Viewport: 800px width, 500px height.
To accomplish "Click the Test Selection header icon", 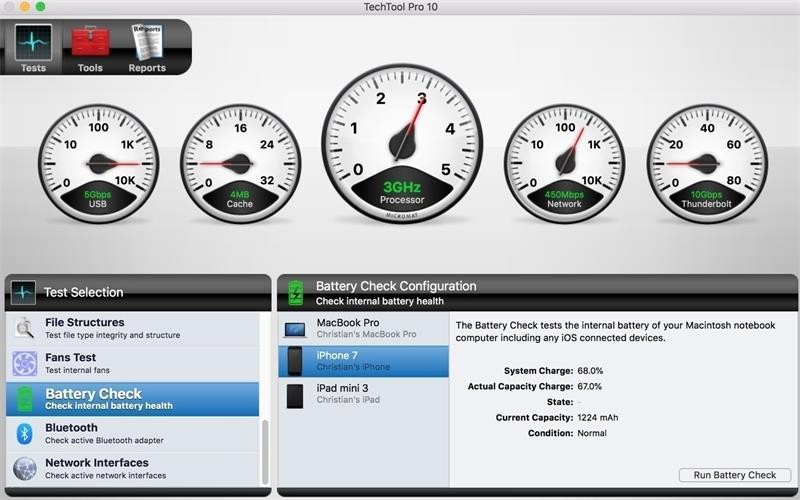I will 23,292.
